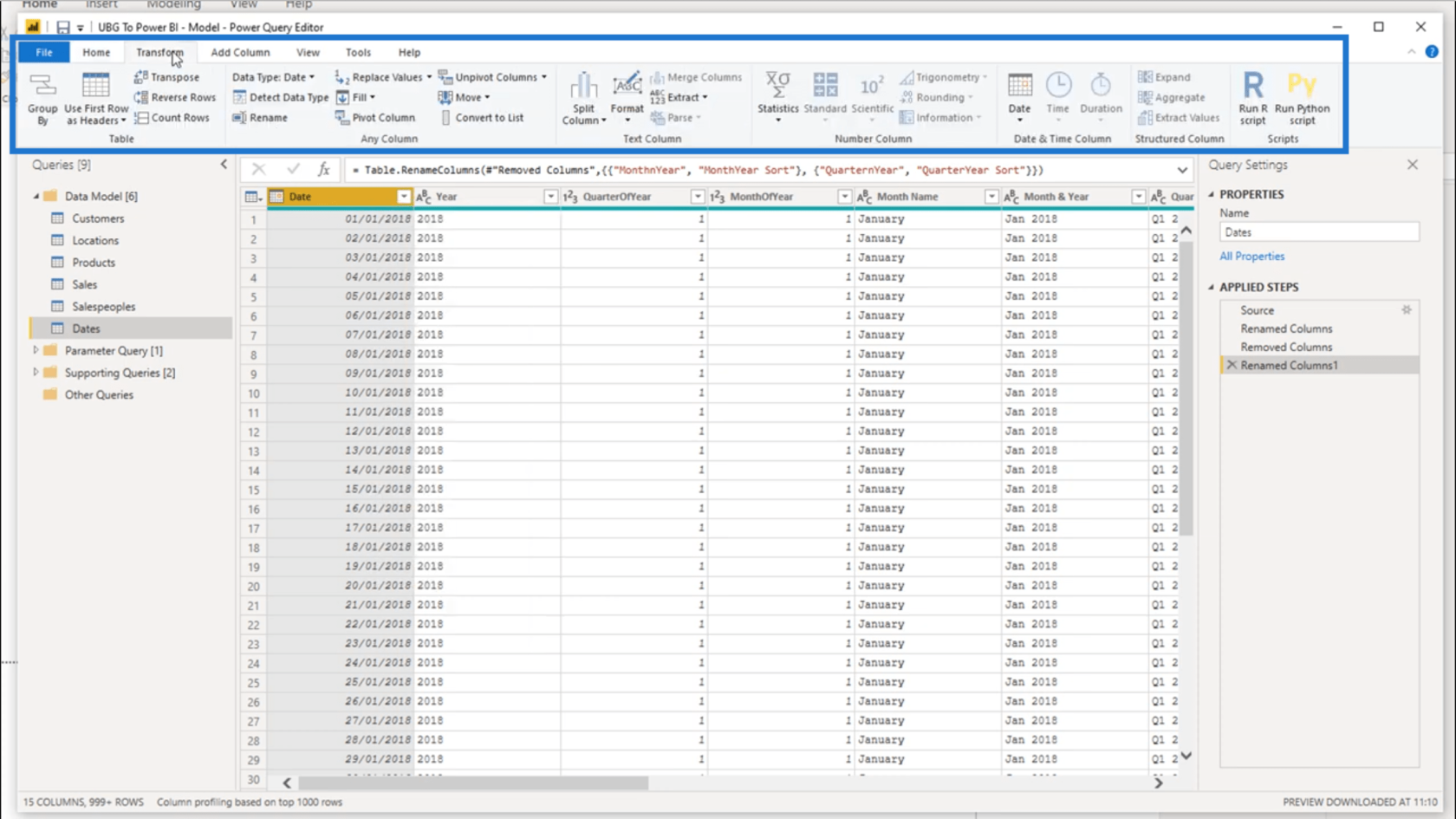The image size is (1456, 819).
Task: Open the Move dropdown
Action: pyautogui.click(x=465, y=97)
